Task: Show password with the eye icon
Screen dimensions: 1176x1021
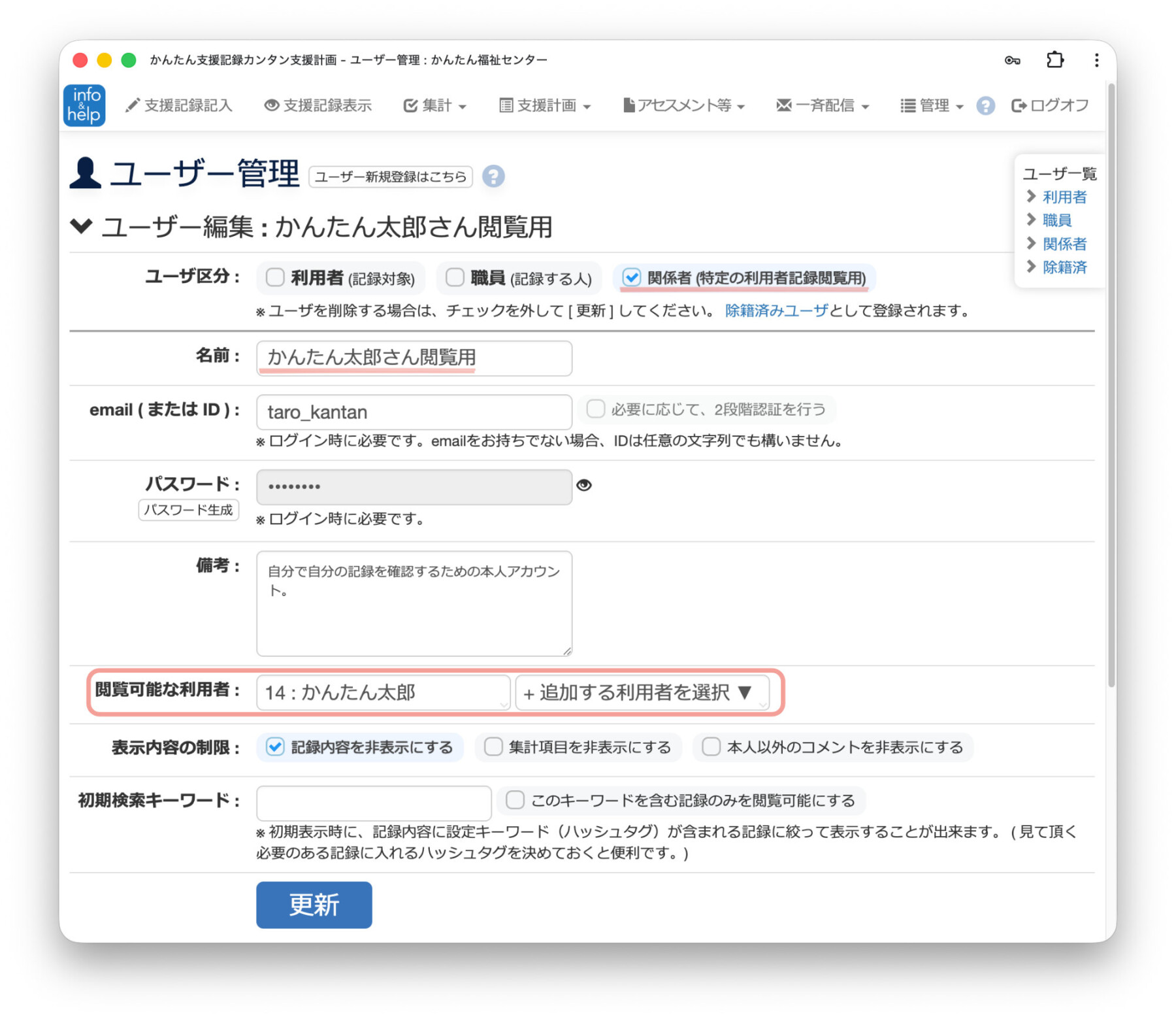Action: [584, 485]
